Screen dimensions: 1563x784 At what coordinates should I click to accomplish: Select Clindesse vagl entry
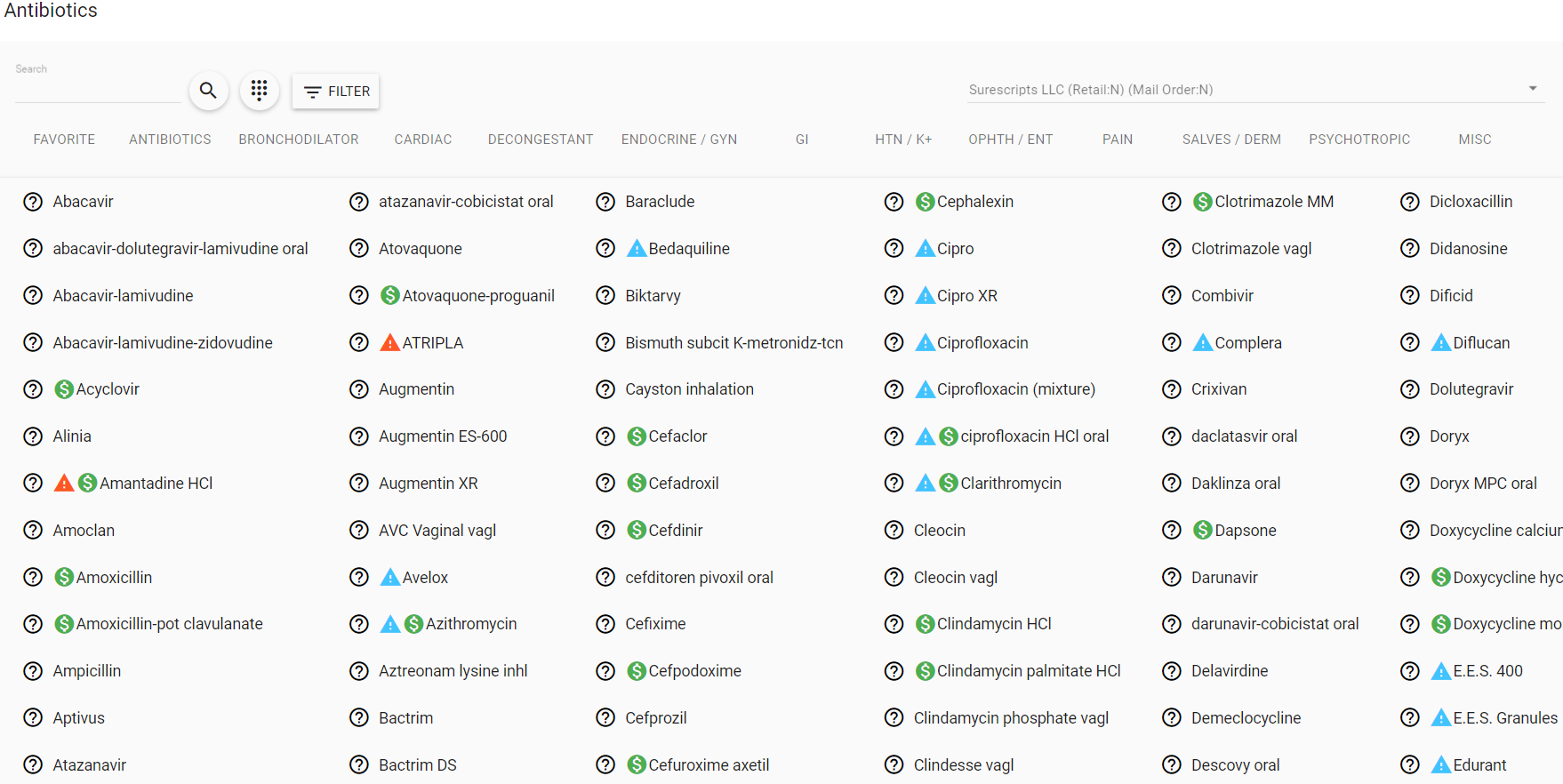(964, 765)
